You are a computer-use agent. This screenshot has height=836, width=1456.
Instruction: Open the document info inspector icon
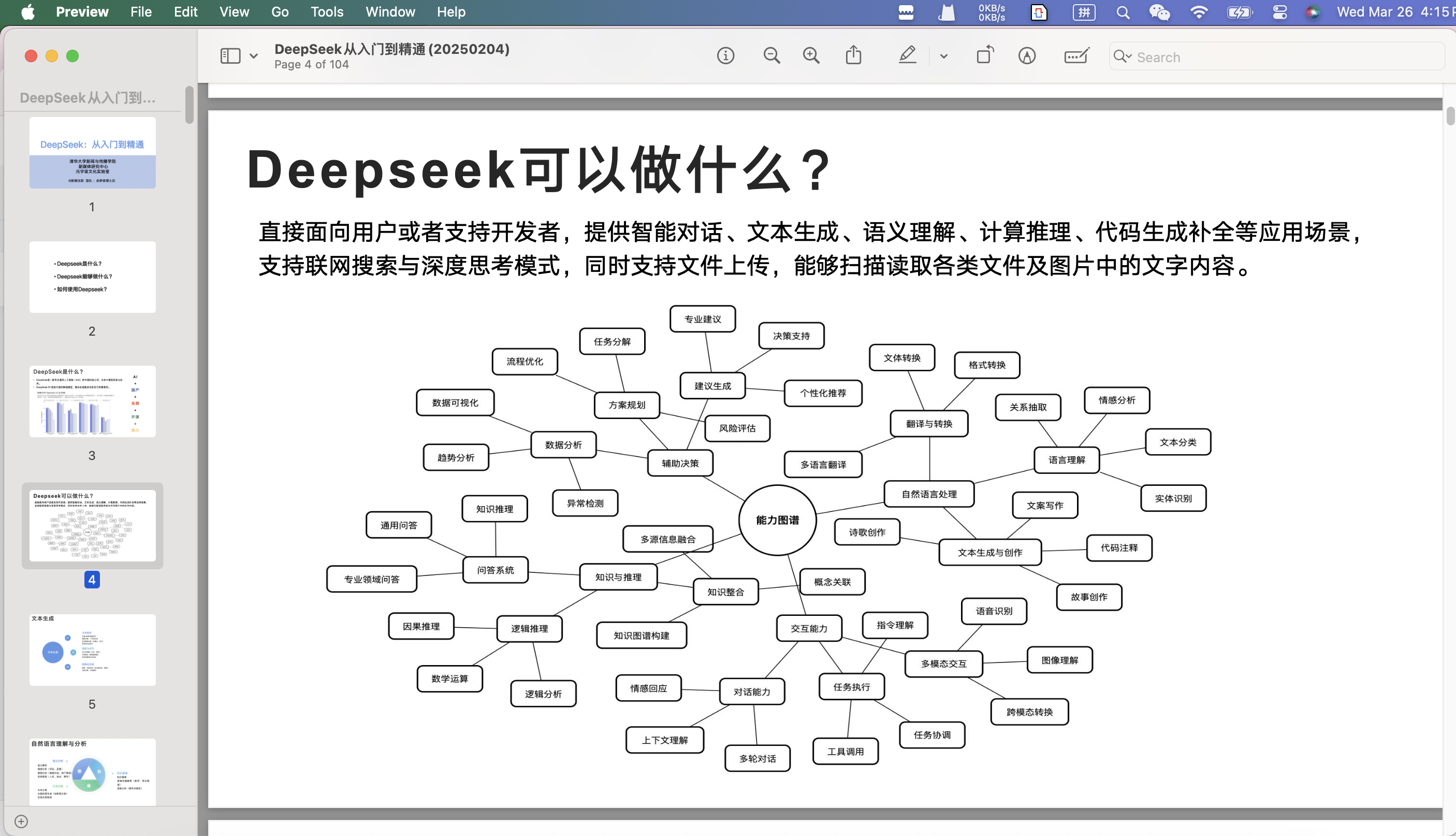pyautogui.click(x=725, y=56)
